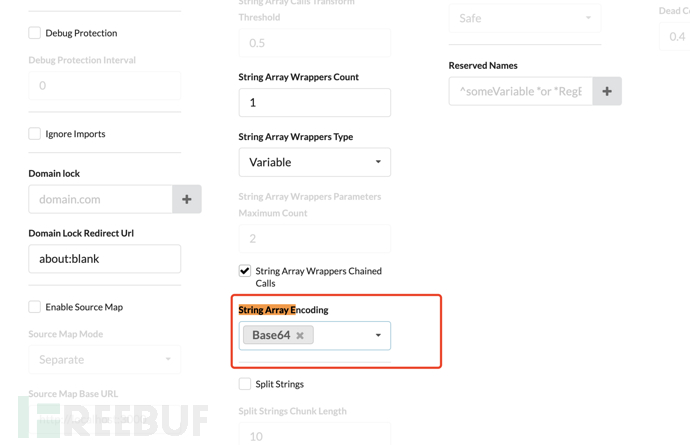This screenshot has width=690, height=445.
Task: Click the Reserved Names input field
Action: click(x=520, y=91)
